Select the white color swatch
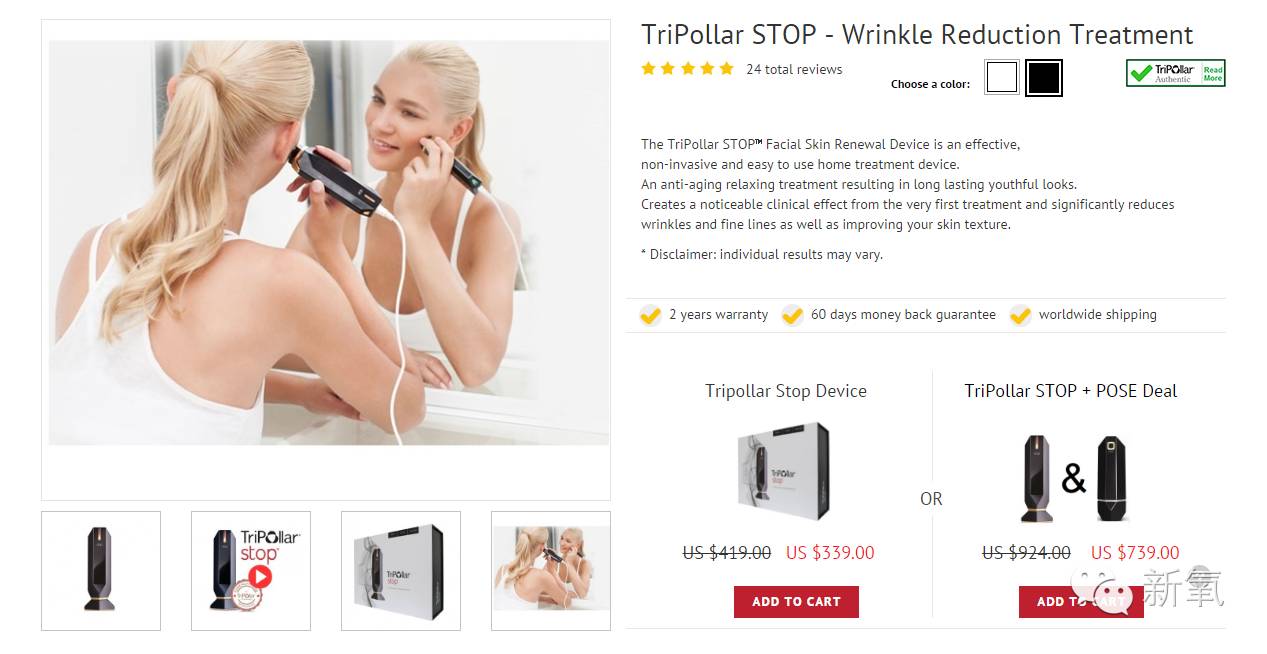This screenshot has height=654, width=1267. point(1001,77)
